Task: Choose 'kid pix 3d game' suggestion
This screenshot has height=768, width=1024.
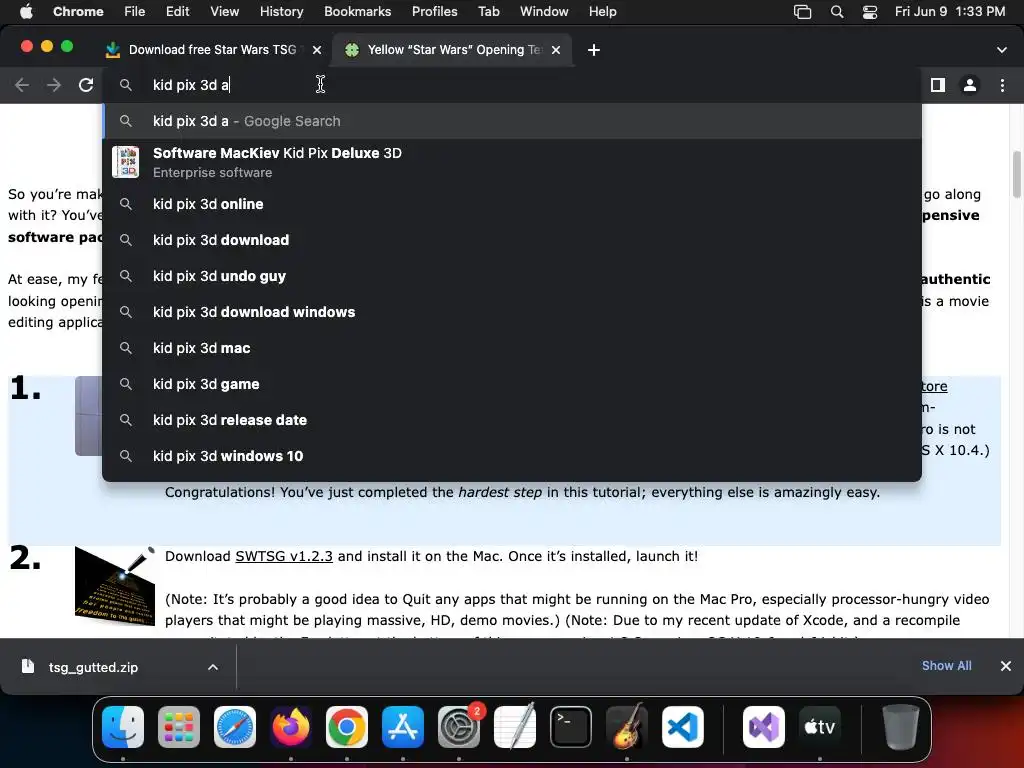Action: click(x=512, y=384)
